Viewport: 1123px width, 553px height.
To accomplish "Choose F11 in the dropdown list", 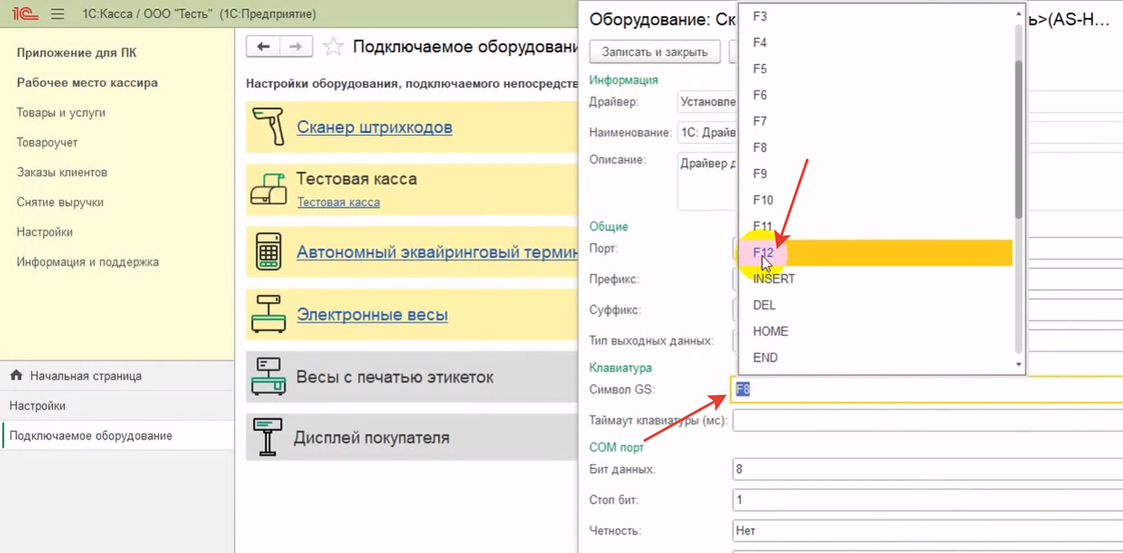I will 877,226.
